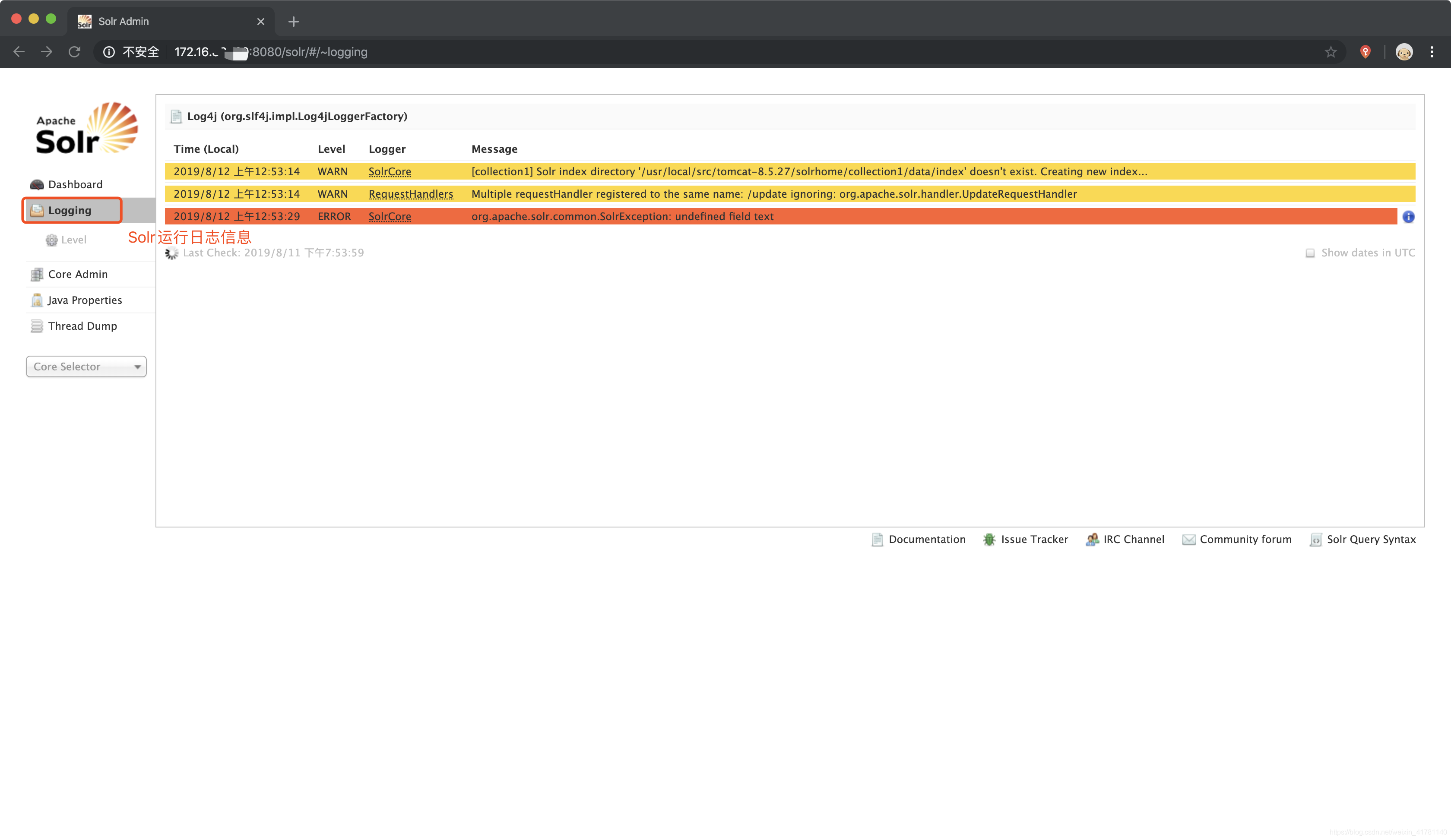The image size is (1451, 840).
Task: Reload the Solr Admin page
Action: point(74,52)
